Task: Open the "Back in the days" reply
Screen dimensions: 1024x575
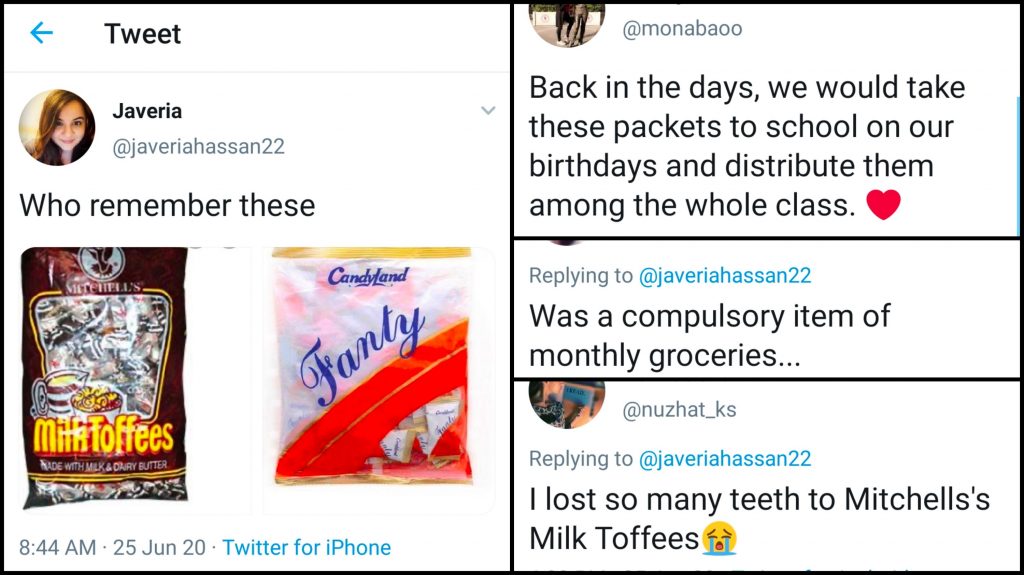Action: coord(747,145)
